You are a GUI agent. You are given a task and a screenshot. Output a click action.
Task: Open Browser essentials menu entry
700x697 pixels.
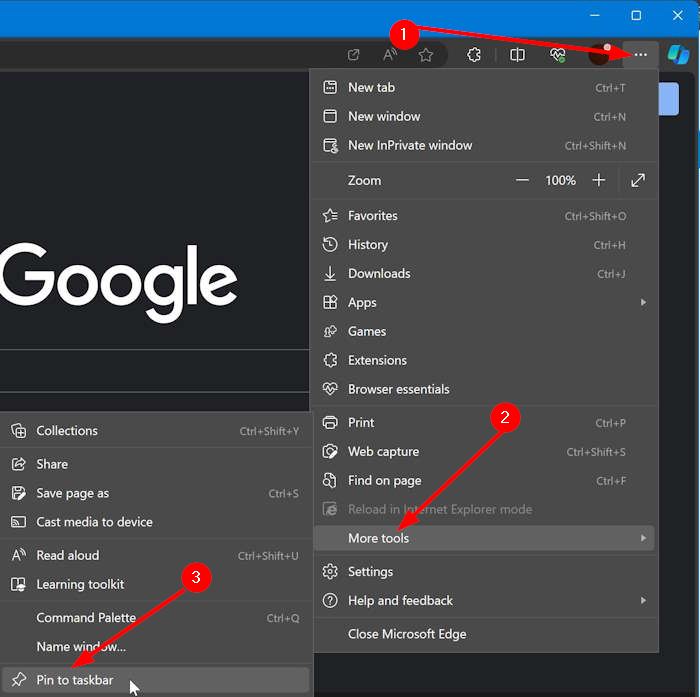click(x=484, y=389)
